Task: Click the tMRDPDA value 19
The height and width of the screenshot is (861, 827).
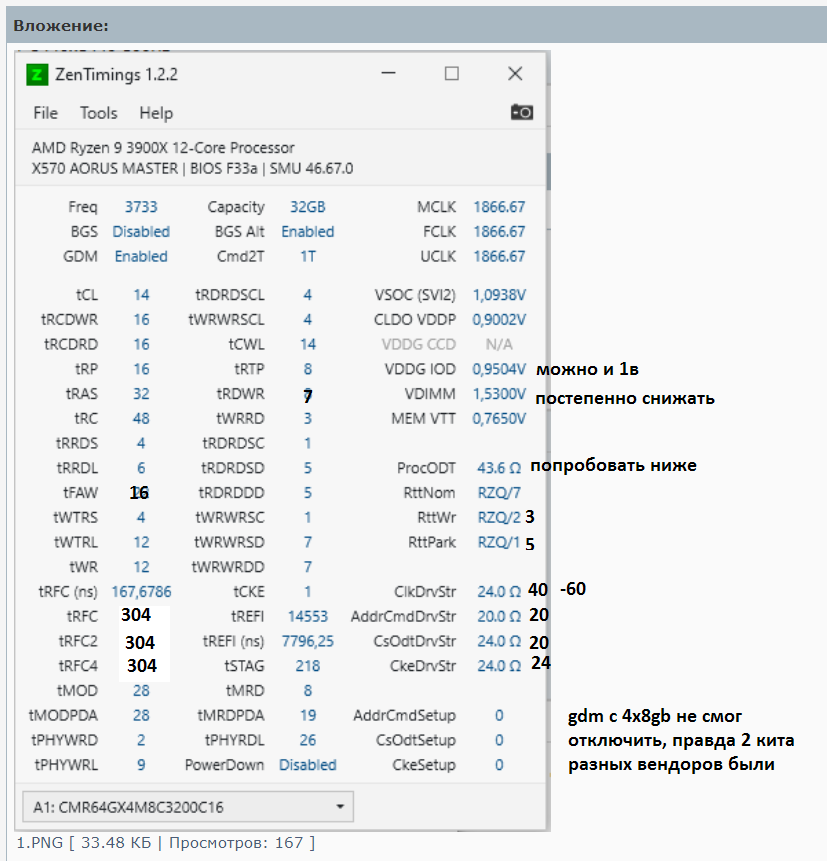Action: [308, 715]
